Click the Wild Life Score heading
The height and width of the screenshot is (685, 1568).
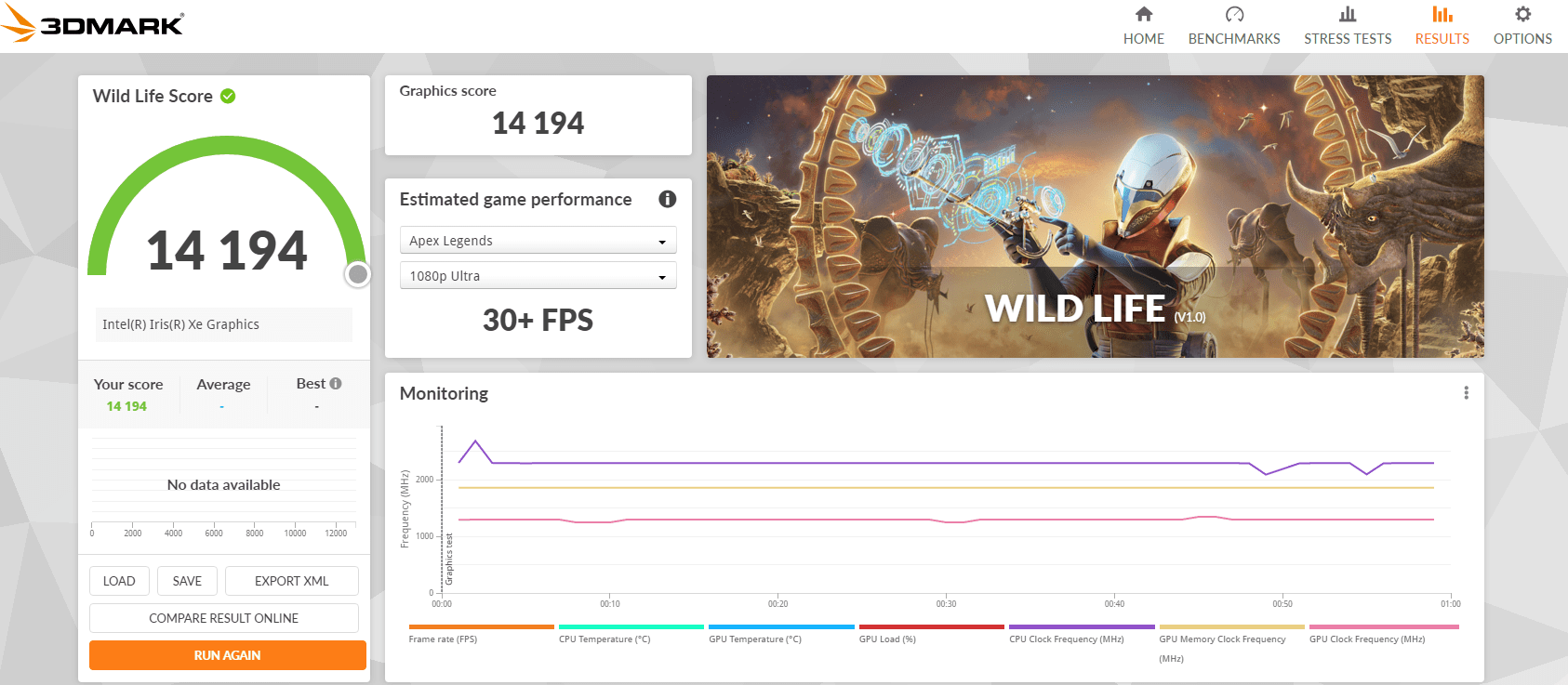153,96
